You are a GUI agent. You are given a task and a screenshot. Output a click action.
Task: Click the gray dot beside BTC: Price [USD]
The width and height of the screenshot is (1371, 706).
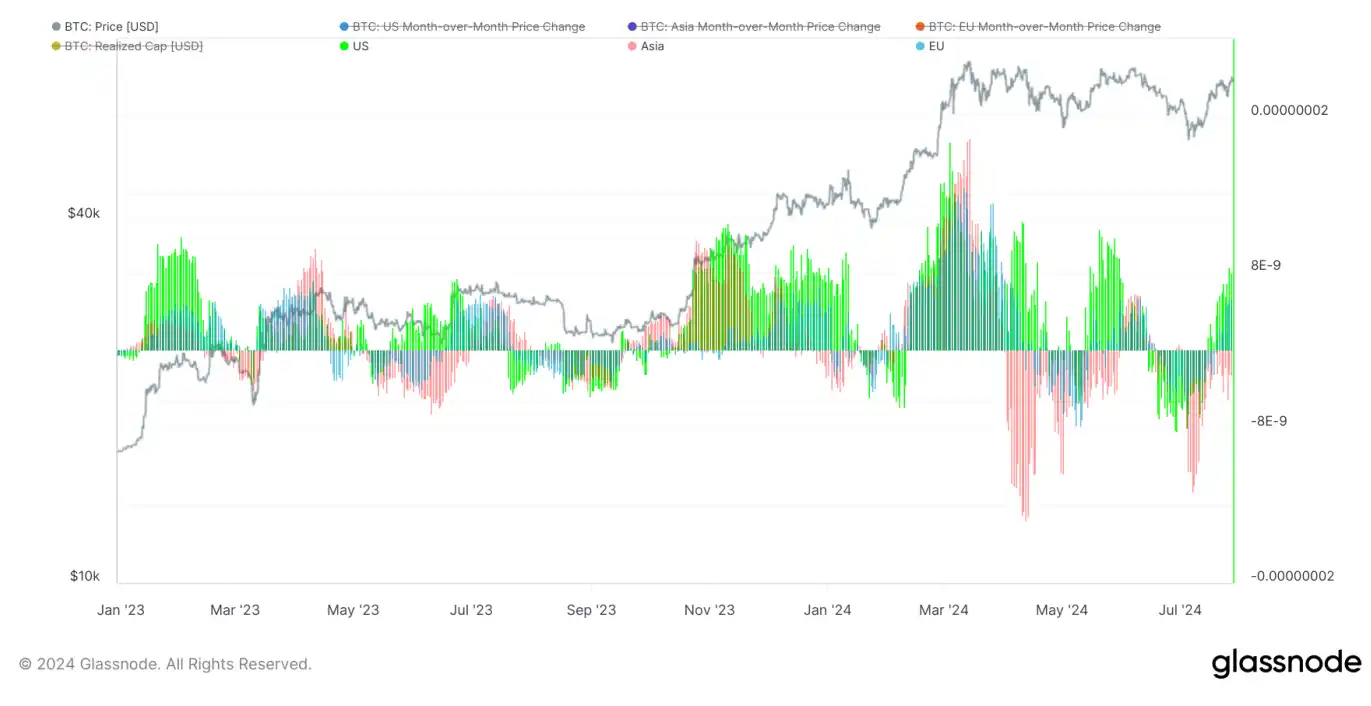click(x=56, y=27)
